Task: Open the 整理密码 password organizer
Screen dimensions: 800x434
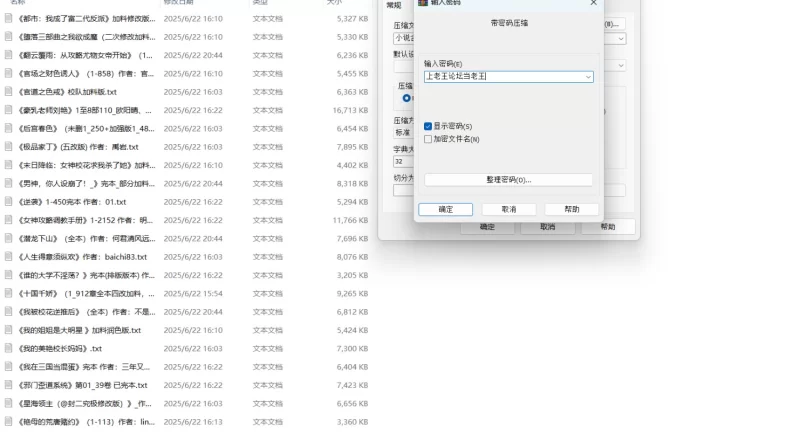Action: coord(508,180)
